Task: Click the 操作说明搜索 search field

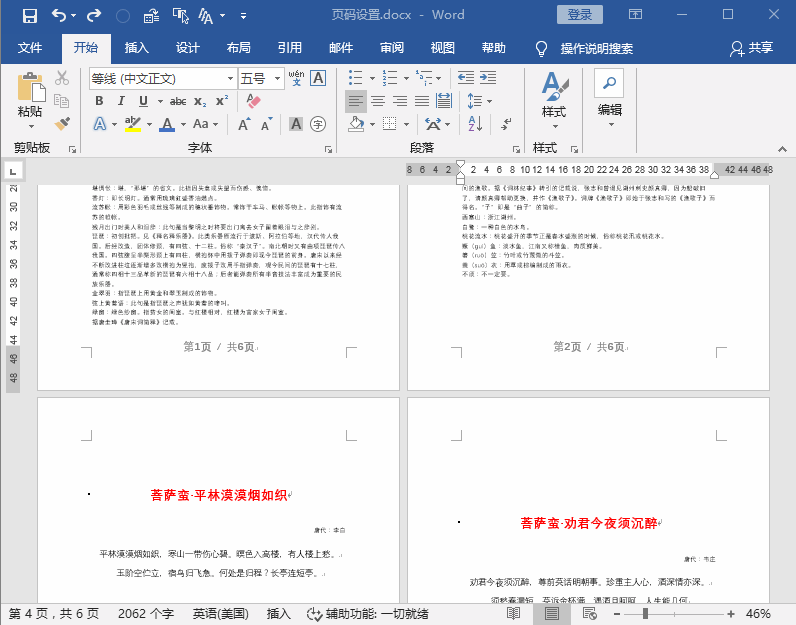Action: click(596, 48)
